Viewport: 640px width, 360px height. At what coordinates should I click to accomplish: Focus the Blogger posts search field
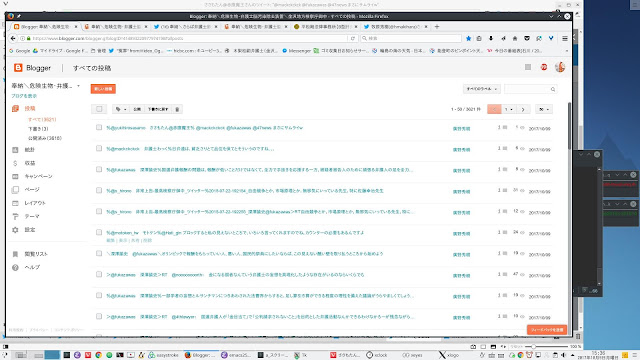coord(530,89)
